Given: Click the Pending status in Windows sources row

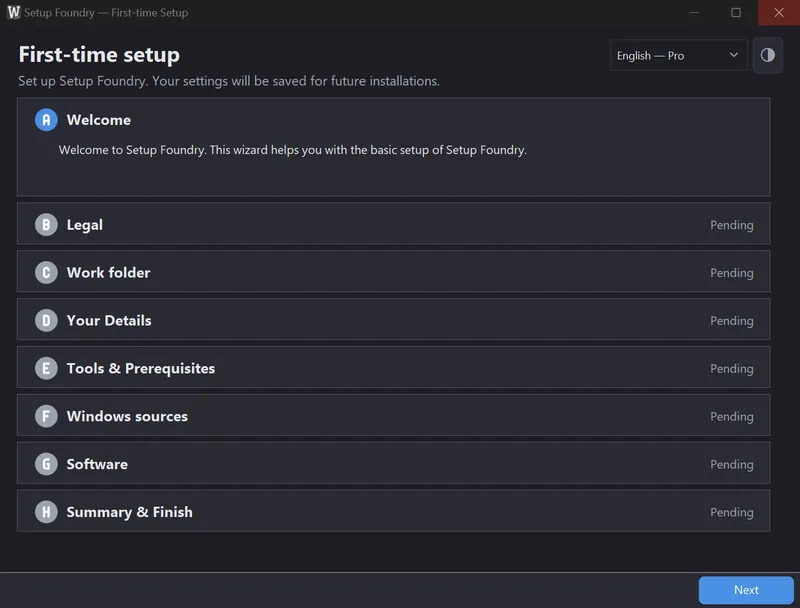Looking at the screenshot, I should [x=731, y=417].
